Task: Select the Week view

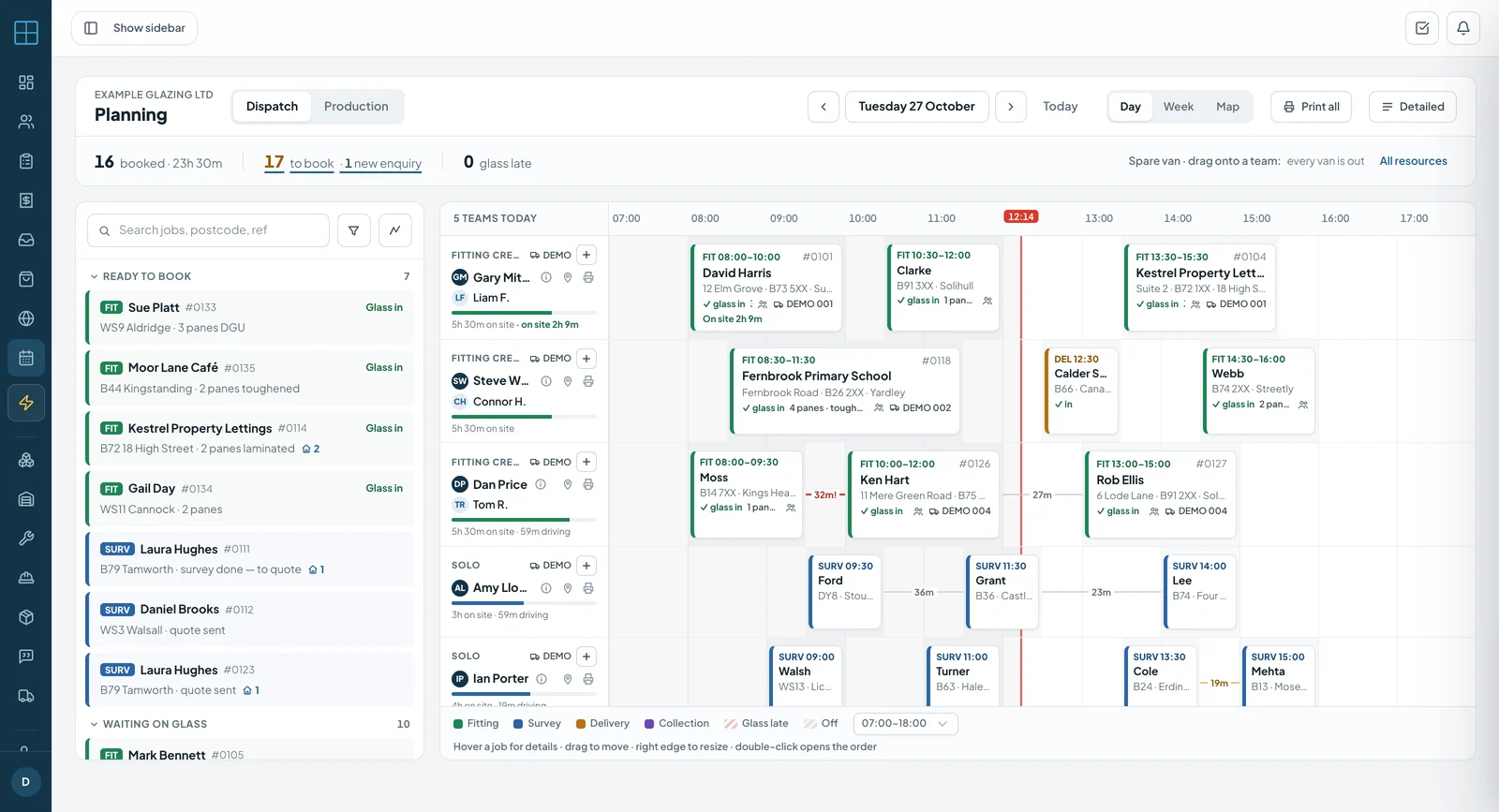Action: (1179, 107)
